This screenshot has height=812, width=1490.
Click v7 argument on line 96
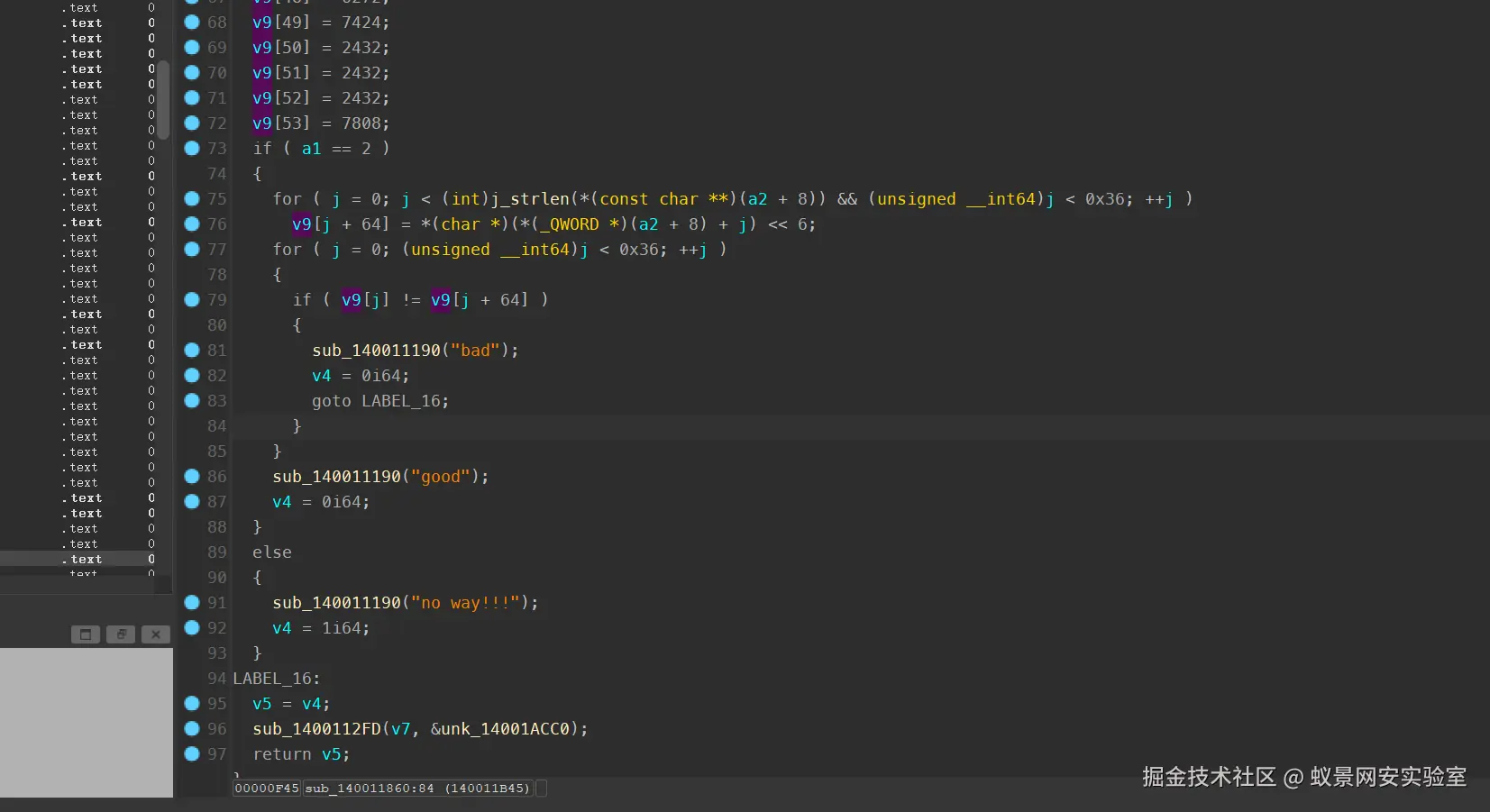coord(400,728)
